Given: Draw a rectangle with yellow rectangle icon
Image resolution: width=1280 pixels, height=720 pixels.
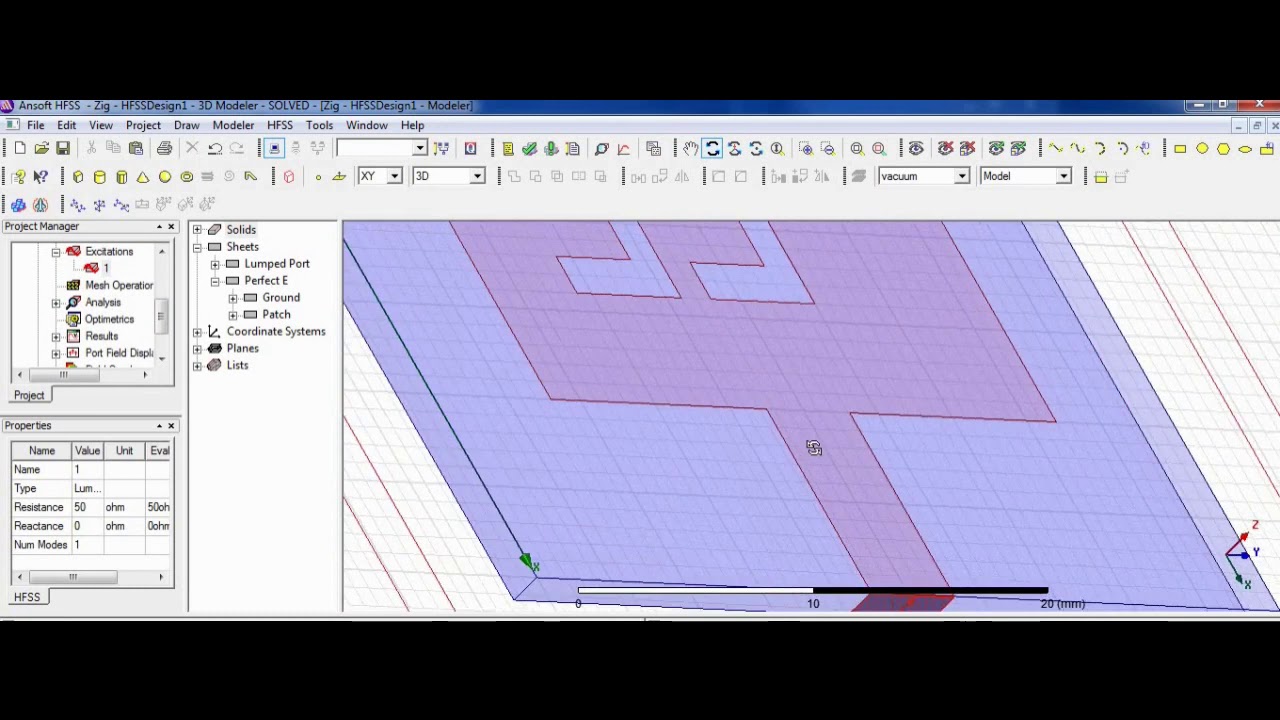Looking at the screenshot, I should 1180,148.
